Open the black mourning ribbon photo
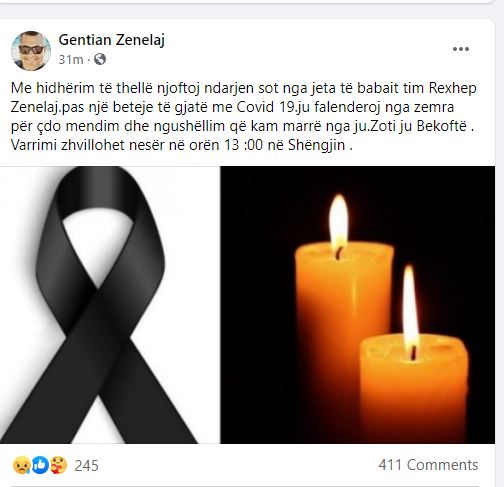Viewport: 504px width, 487px height. [109, 305]
